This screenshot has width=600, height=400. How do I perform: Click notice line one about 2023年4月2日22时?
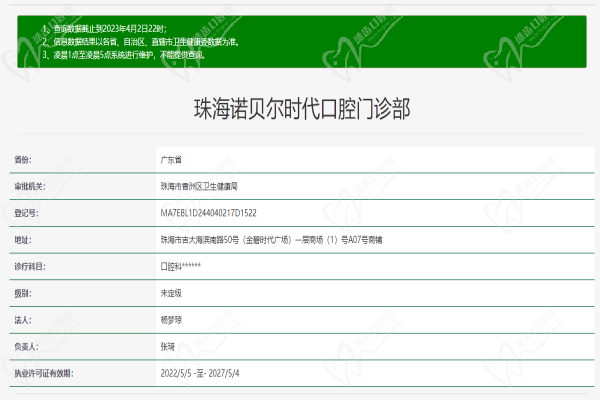[104, 29]
